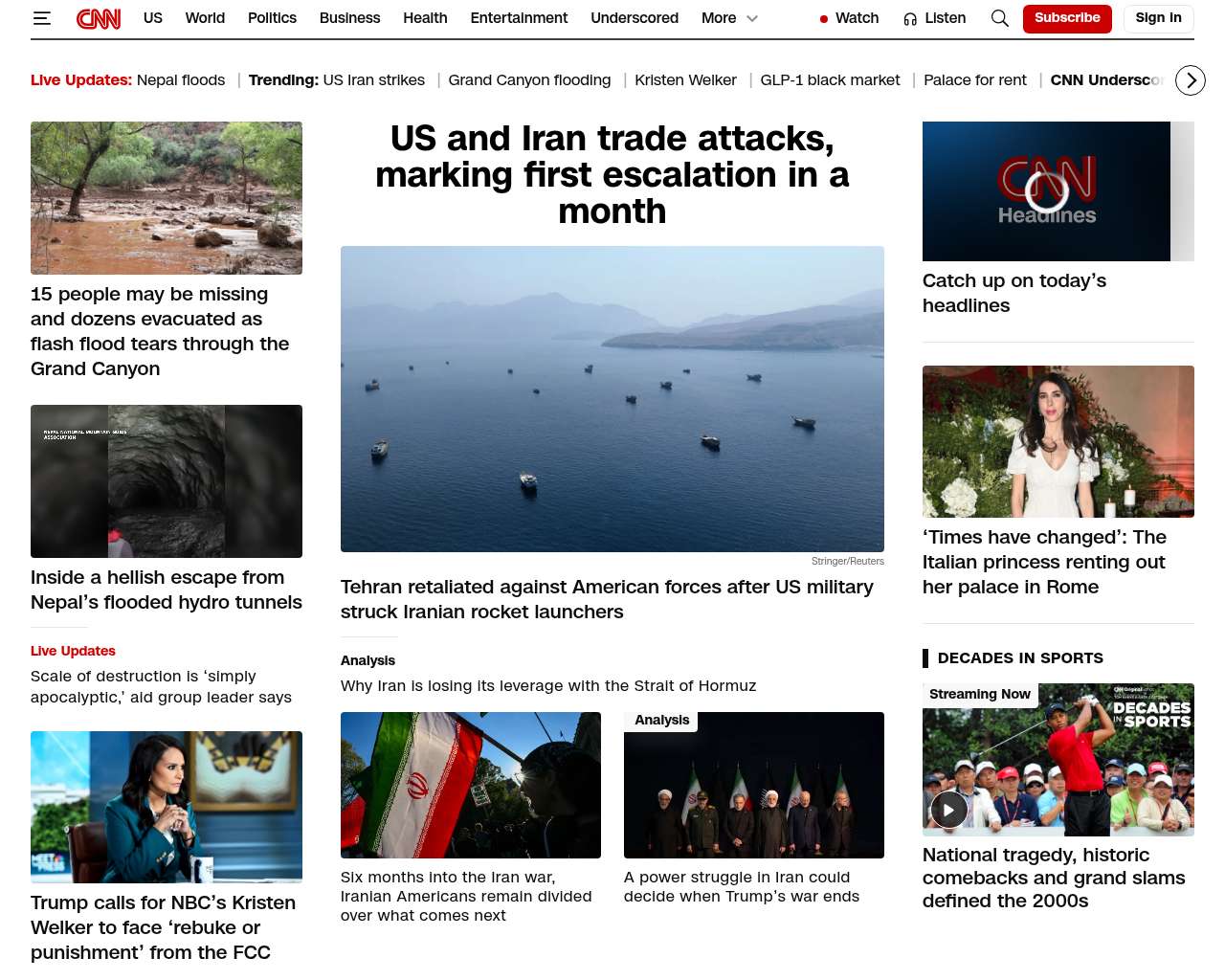Advance the trending bar with right arrow
This screenshot has height=980, width=1225.
pos(1191,80)
